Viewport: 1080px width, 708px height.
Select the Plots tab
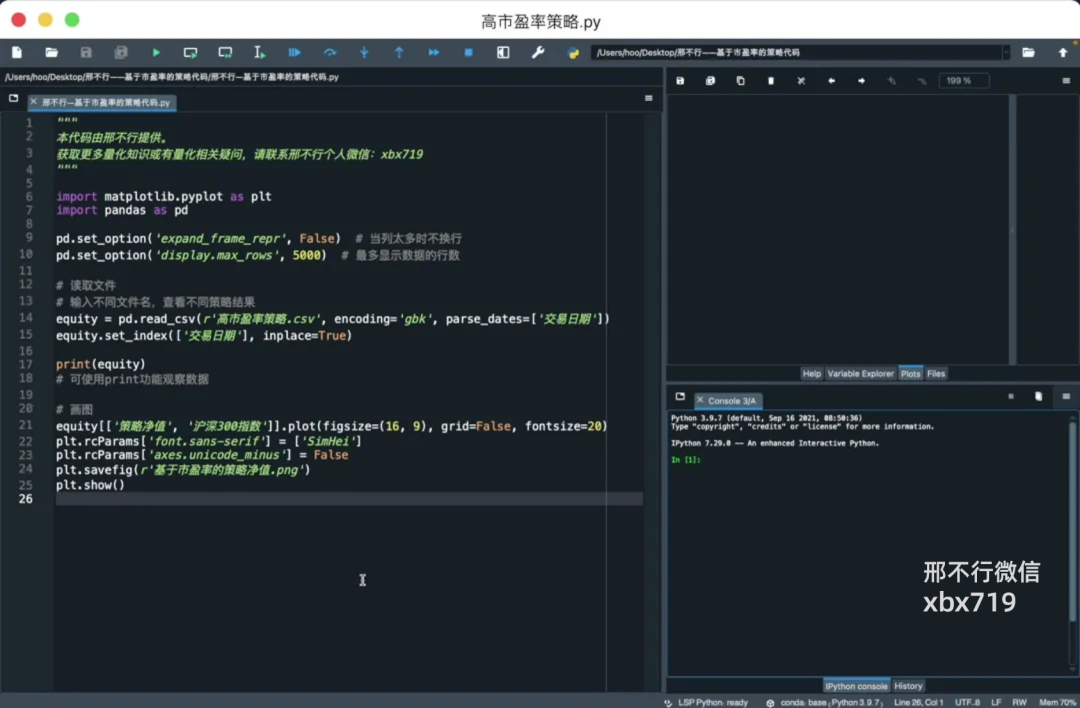tap(910, 373)
